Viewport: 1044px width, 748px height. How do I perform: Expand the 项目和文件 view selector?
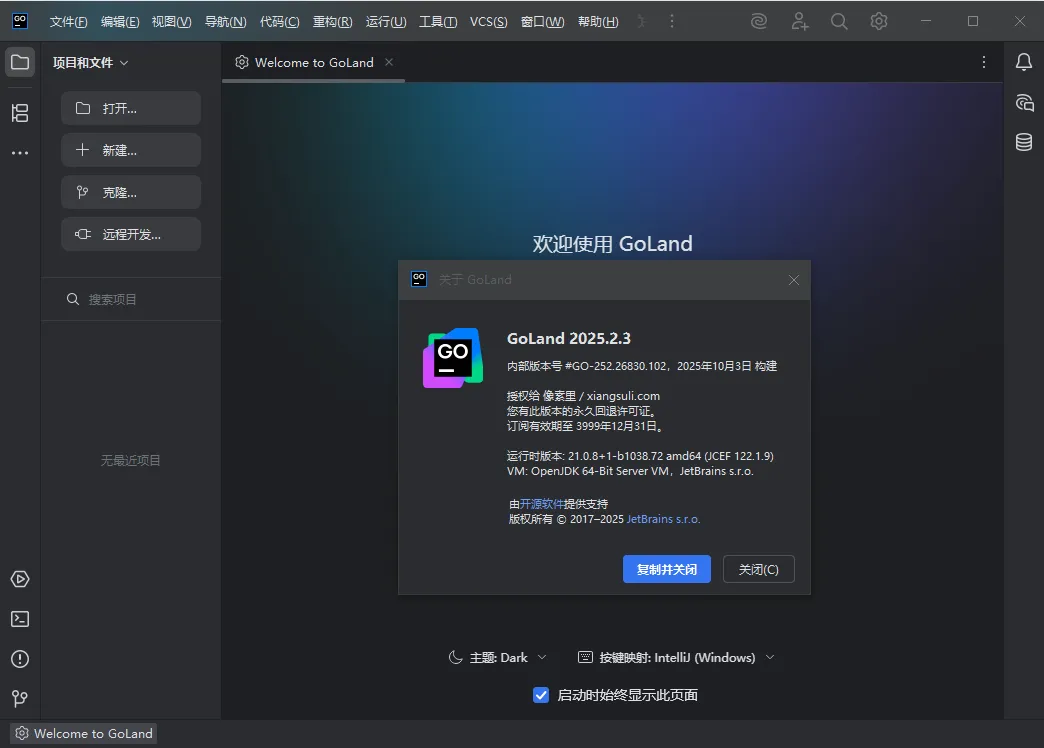[x=90, y=62]
